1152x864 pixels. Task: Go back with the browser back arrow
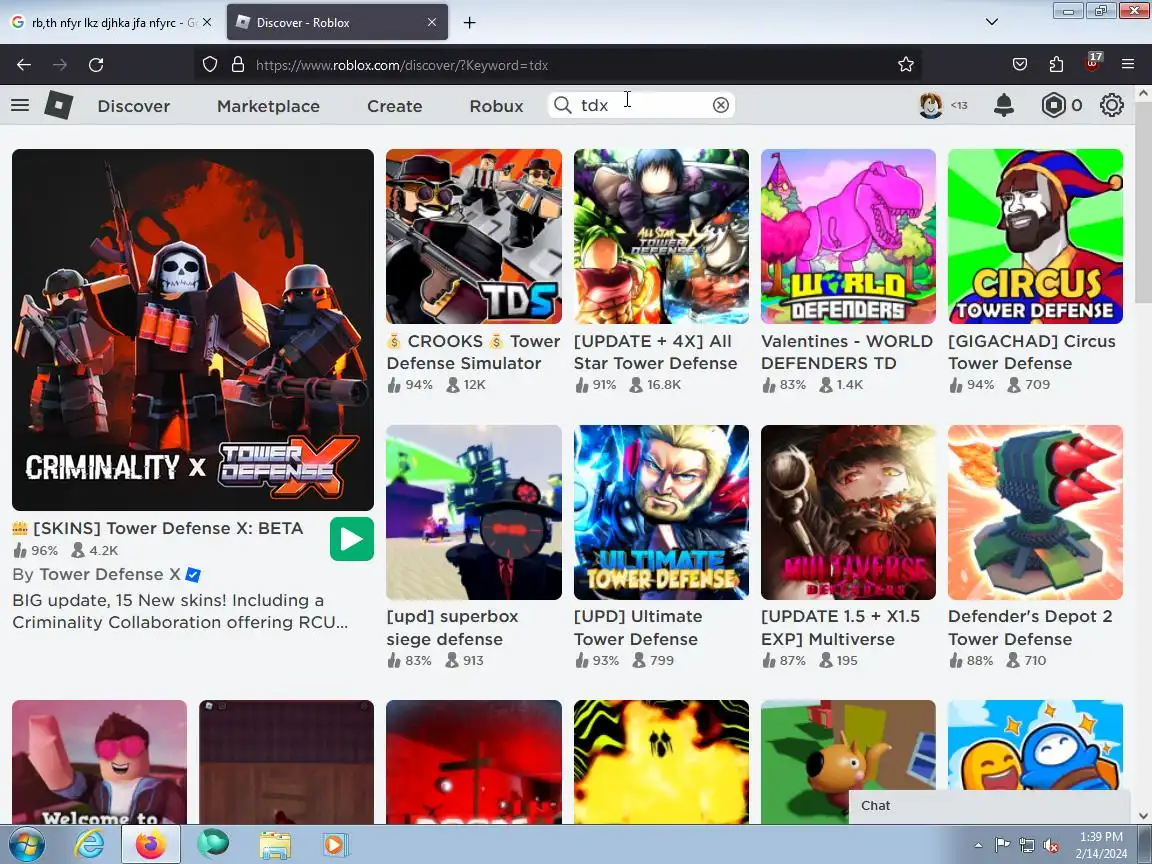(x=24, y=65)
